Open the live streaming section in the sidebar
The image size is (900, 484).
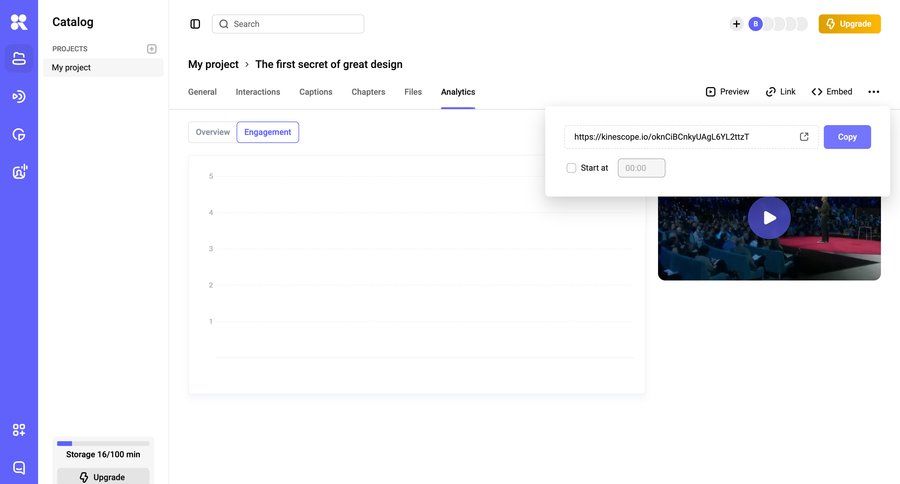(19, 96)
